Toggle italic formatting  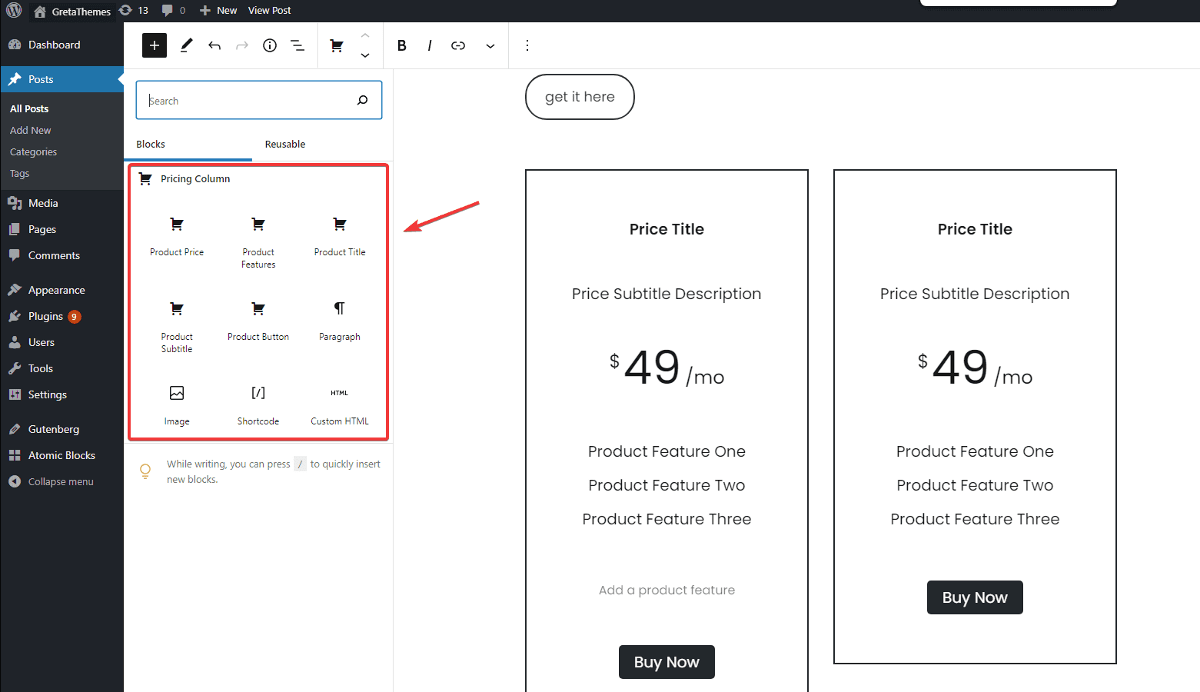tap(429, 45)
